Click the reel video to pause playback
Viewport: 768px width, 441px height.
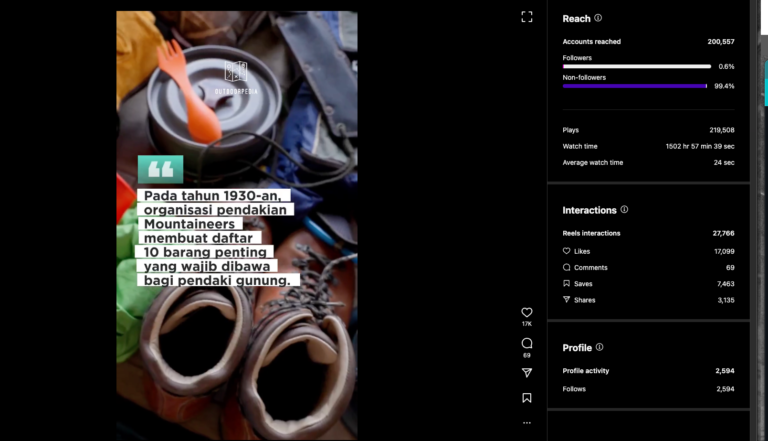[x=236, y=330]
